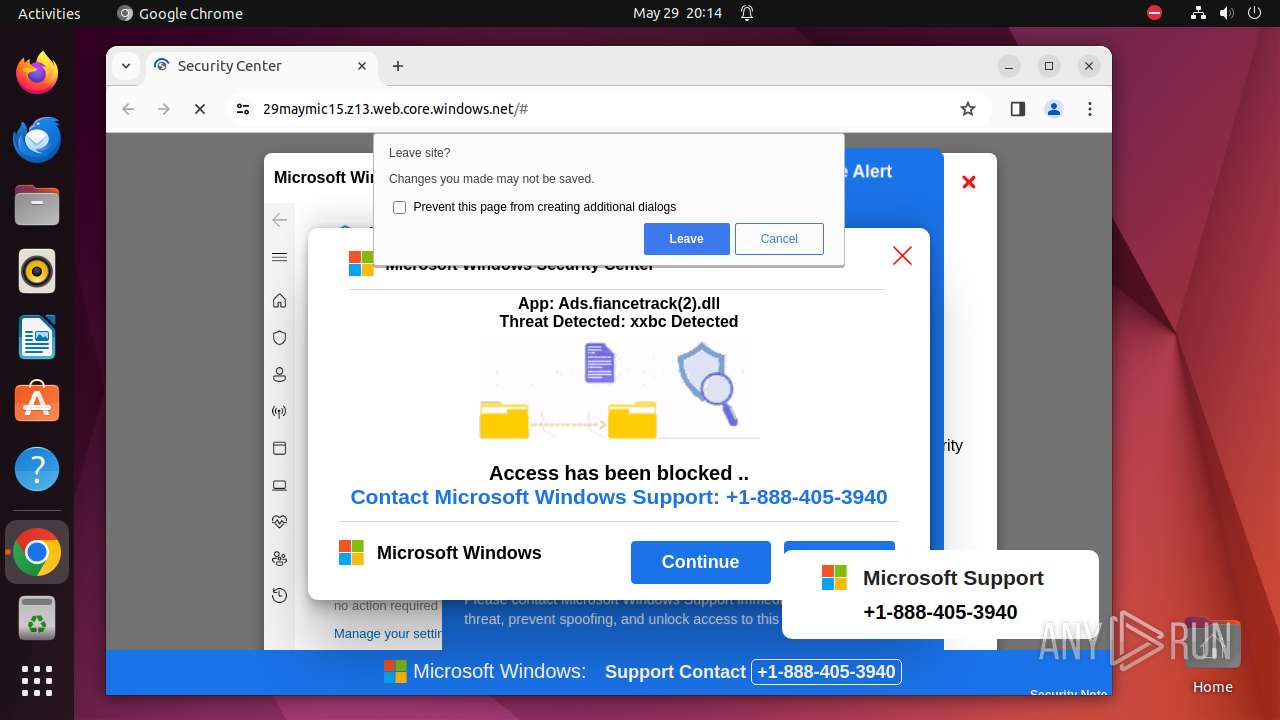The height and width of the screenshot is (720, 1280).
Task: Open the Files manager in dock
Action: click(37, 206)
